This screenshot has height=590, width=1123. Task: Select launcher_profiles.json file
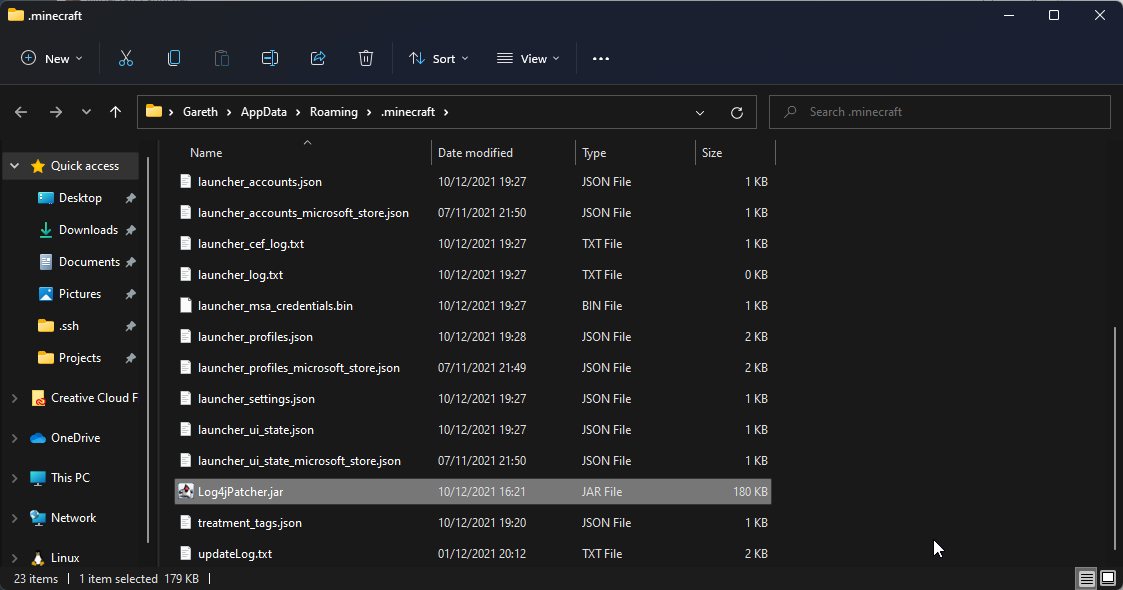tap(473, 337)
